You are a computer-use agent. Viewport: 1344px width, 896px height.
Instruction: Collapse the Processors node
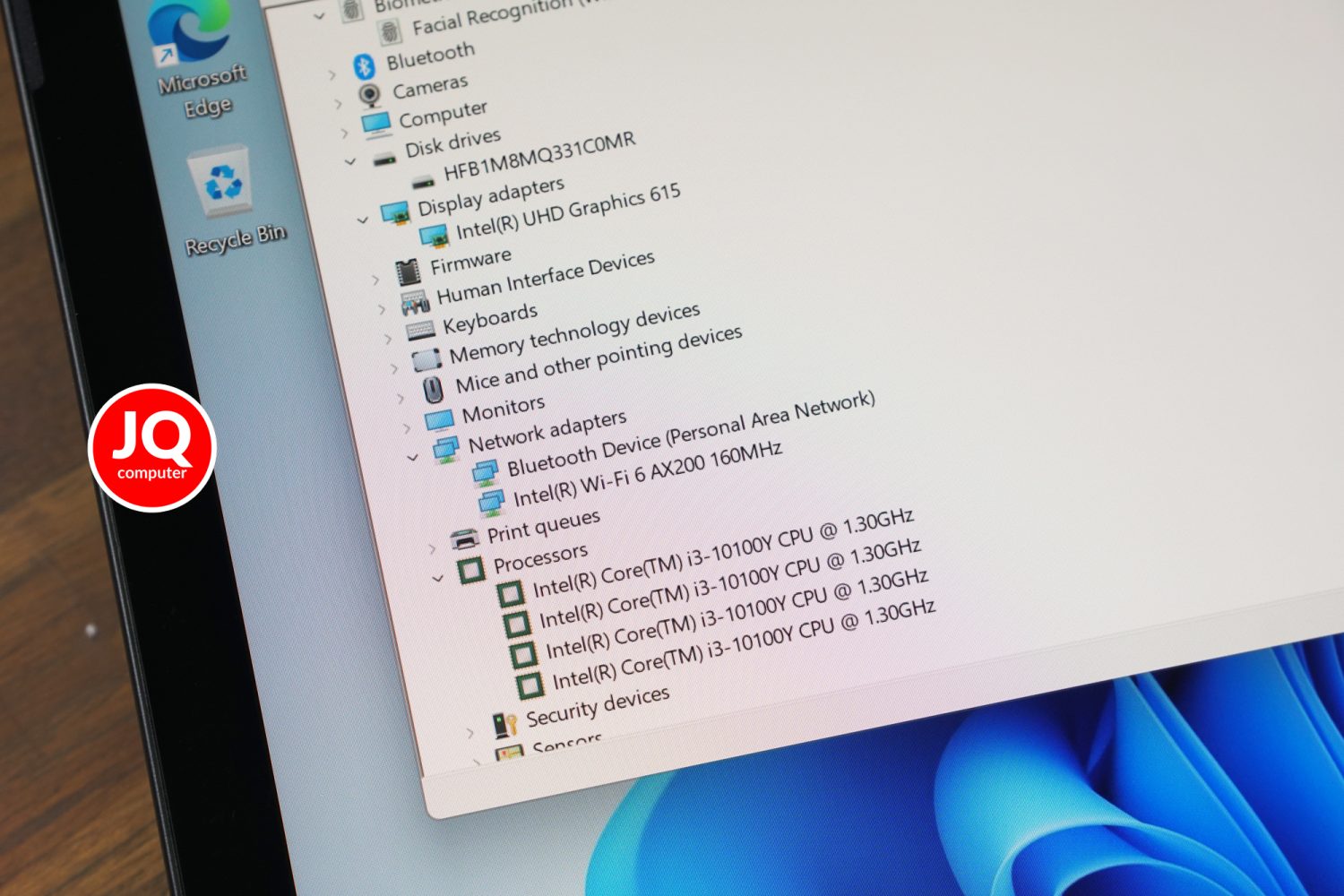tap(438, 580)
